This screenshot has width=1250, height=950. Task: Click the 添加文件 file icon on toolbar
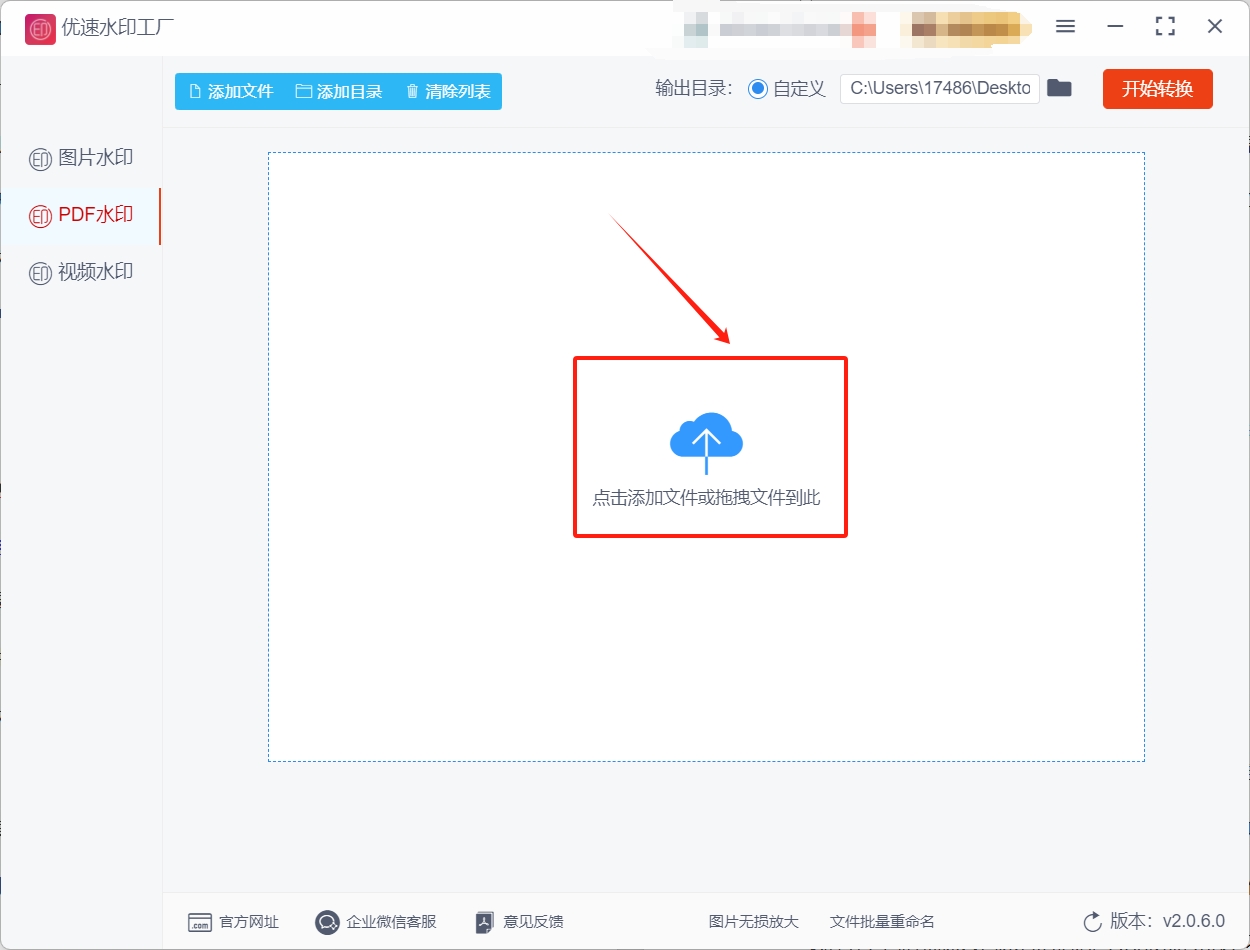(194, 91)
